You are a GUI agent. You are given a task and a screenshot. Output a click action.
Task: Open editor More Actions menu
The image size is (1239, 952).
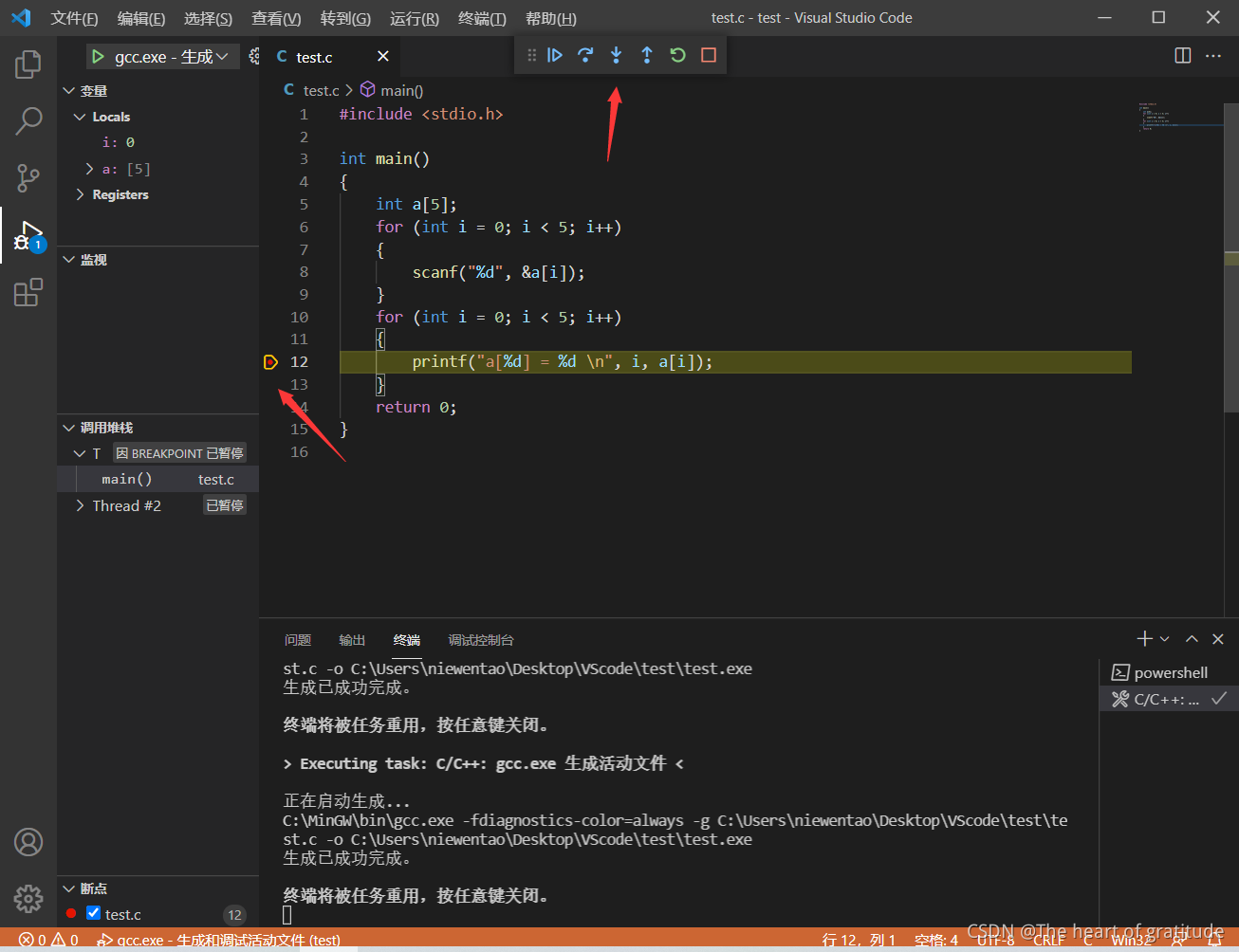1213,56
